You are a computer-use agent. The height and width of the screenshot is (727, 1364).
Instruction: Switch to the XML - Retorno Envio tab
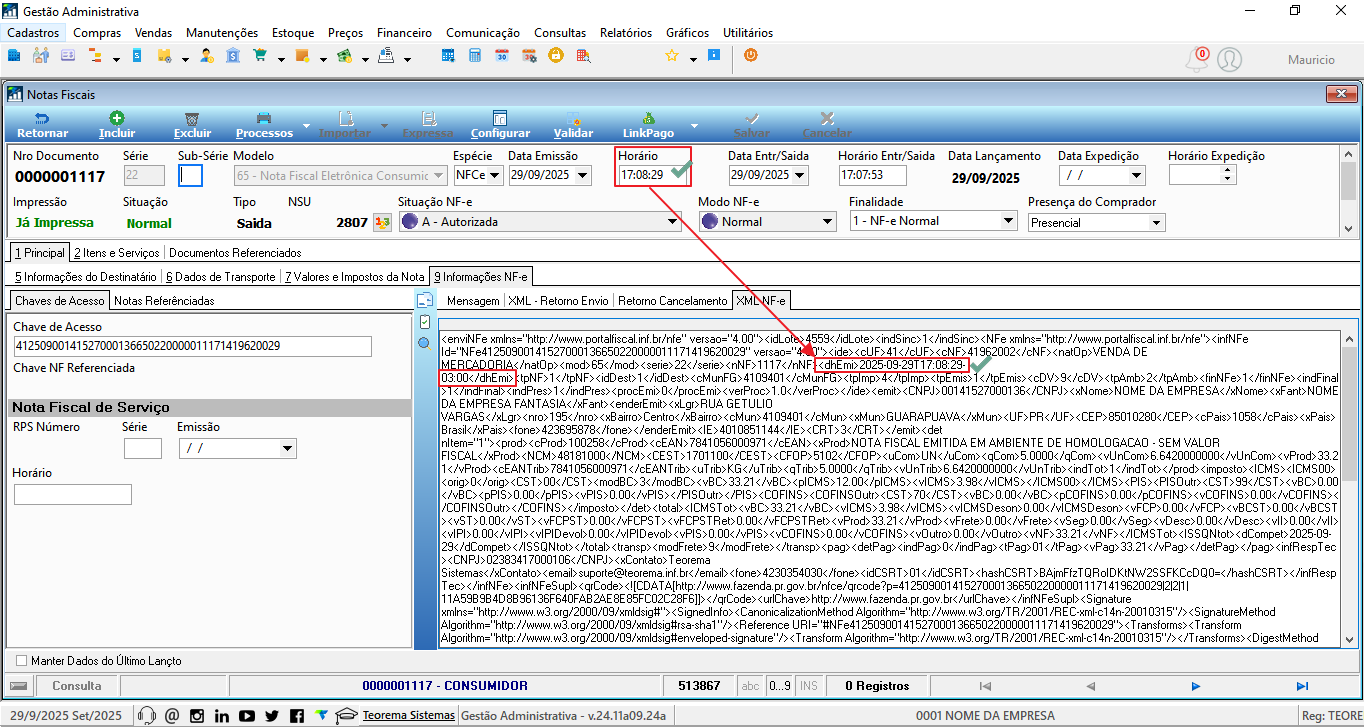coord(557,300)
